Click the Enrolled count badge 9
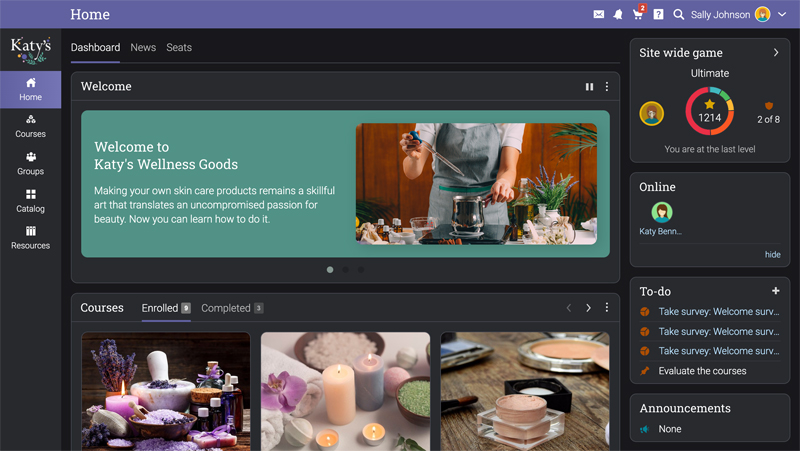The width and height of the screenshot is (800, 451). (x=186, y=308)
